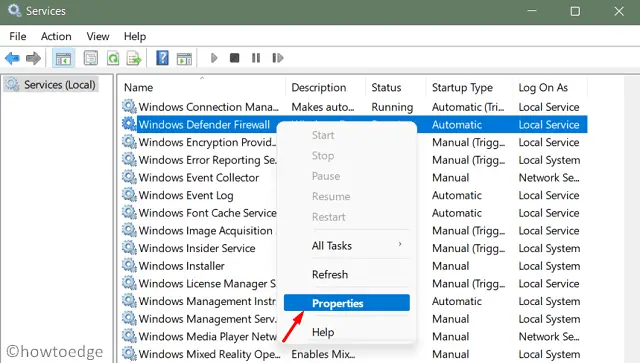Click the gear icon of Windows Insider Service

pyautogui.click(x=129, y=247)
